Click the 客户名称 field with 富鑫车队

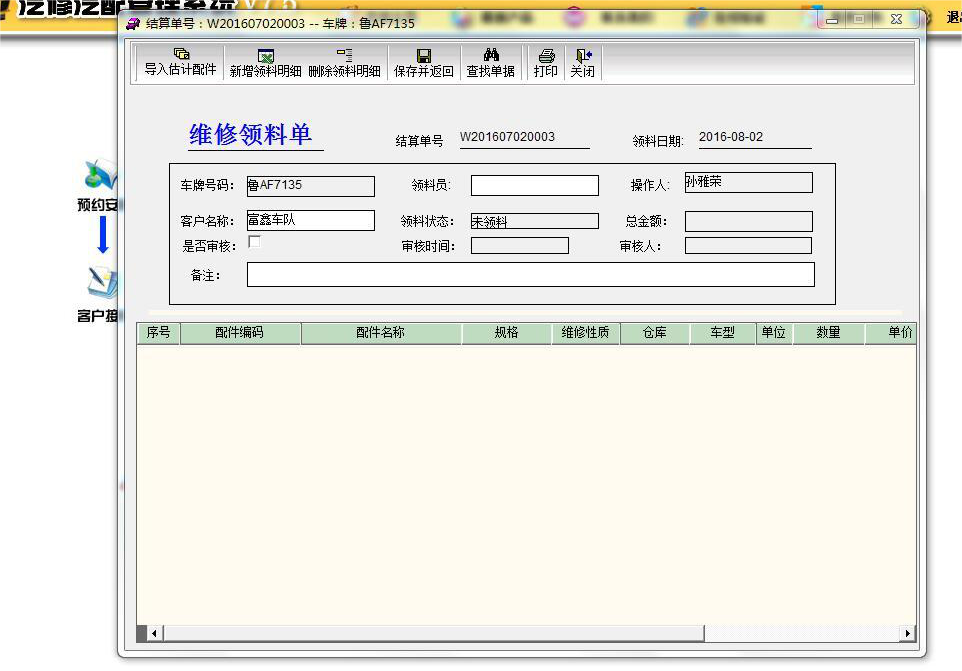point(310,220)
